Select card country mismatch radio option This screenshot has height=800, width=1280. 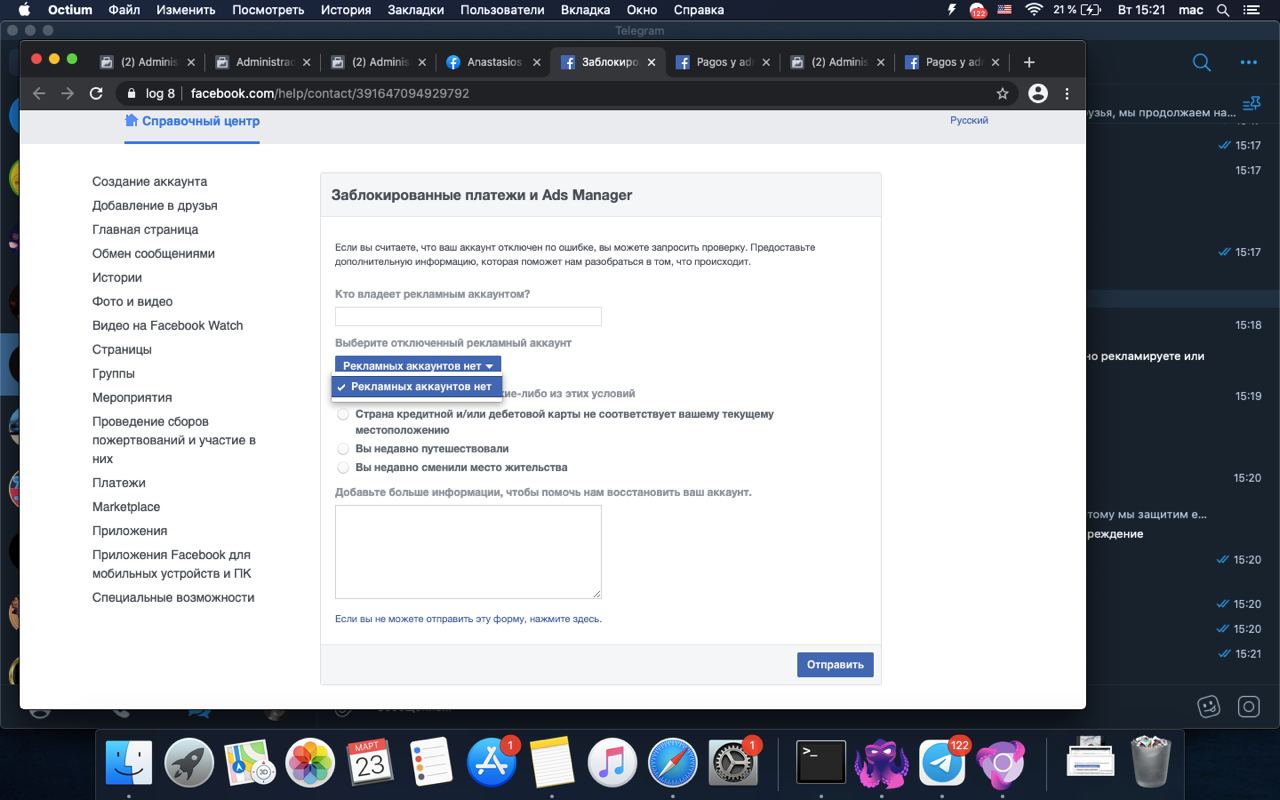343,414
